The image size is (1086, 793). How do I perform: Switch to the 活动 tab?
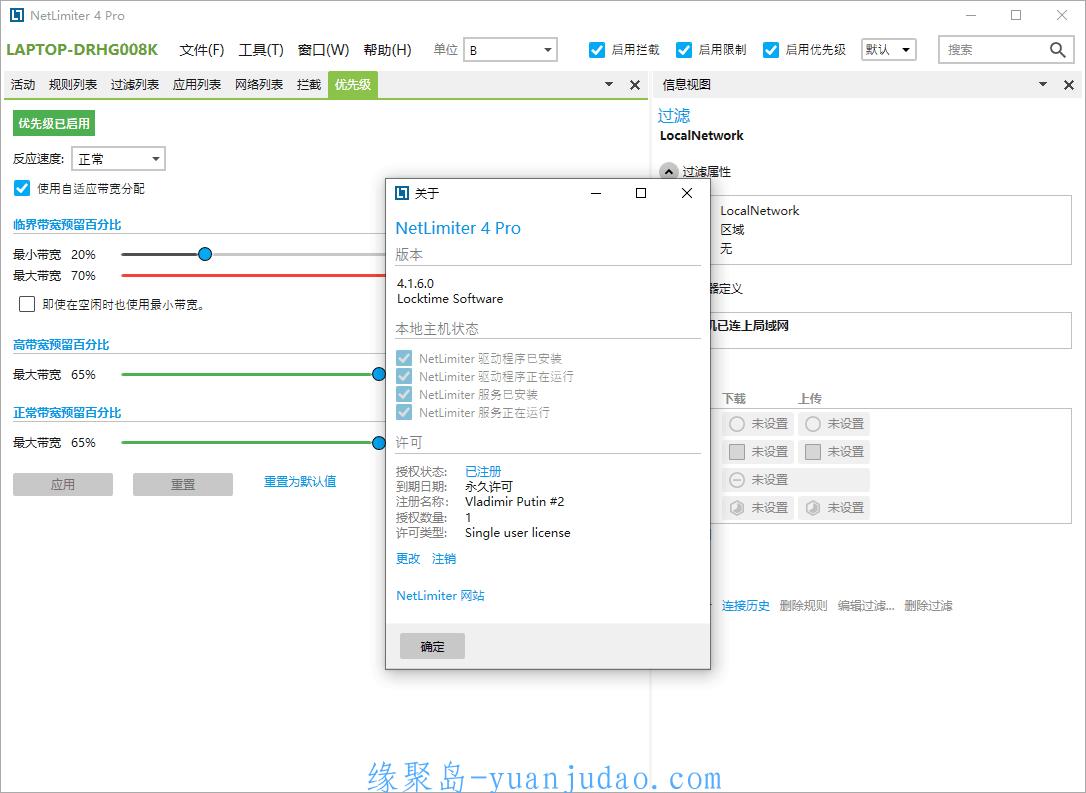tap(23, 84)
